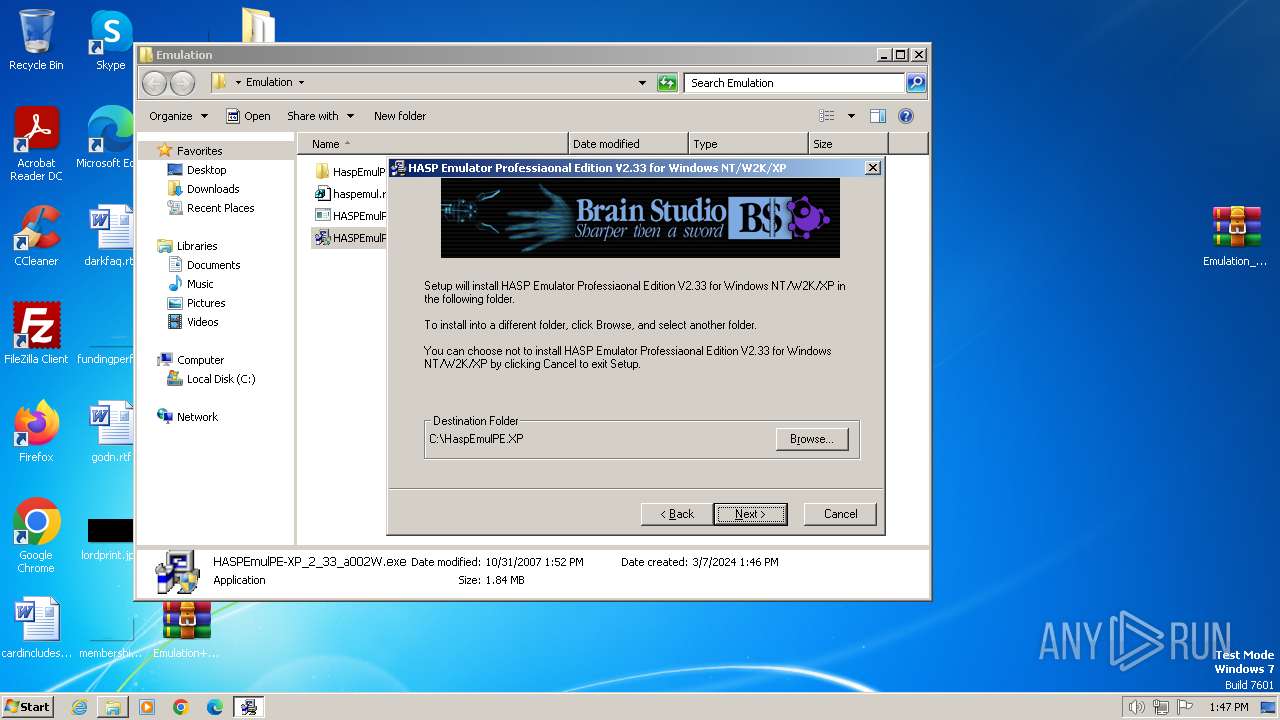Click New folder toolbar button
This screenshot has height=720, width=1280.
[x=400, y=116]
